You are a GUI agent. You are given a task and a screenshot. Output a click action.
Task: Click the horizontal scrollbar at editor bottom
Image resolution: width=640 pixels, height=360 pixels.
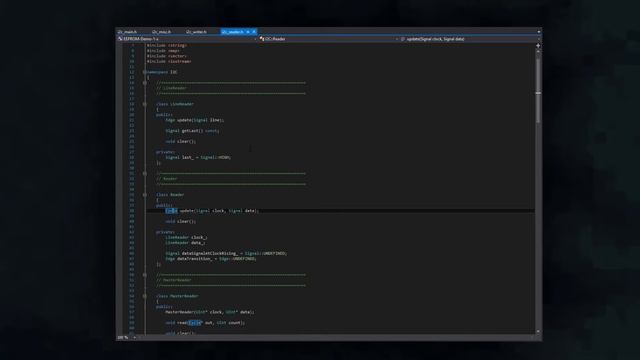335,338
